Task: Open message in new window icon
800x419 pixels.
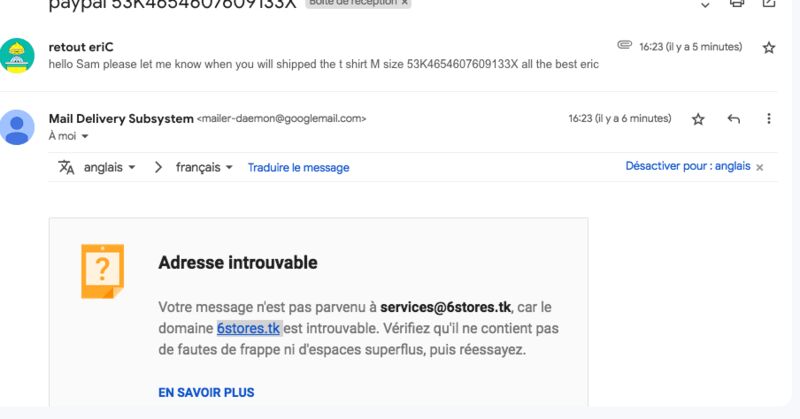Action: coord(768,3)
